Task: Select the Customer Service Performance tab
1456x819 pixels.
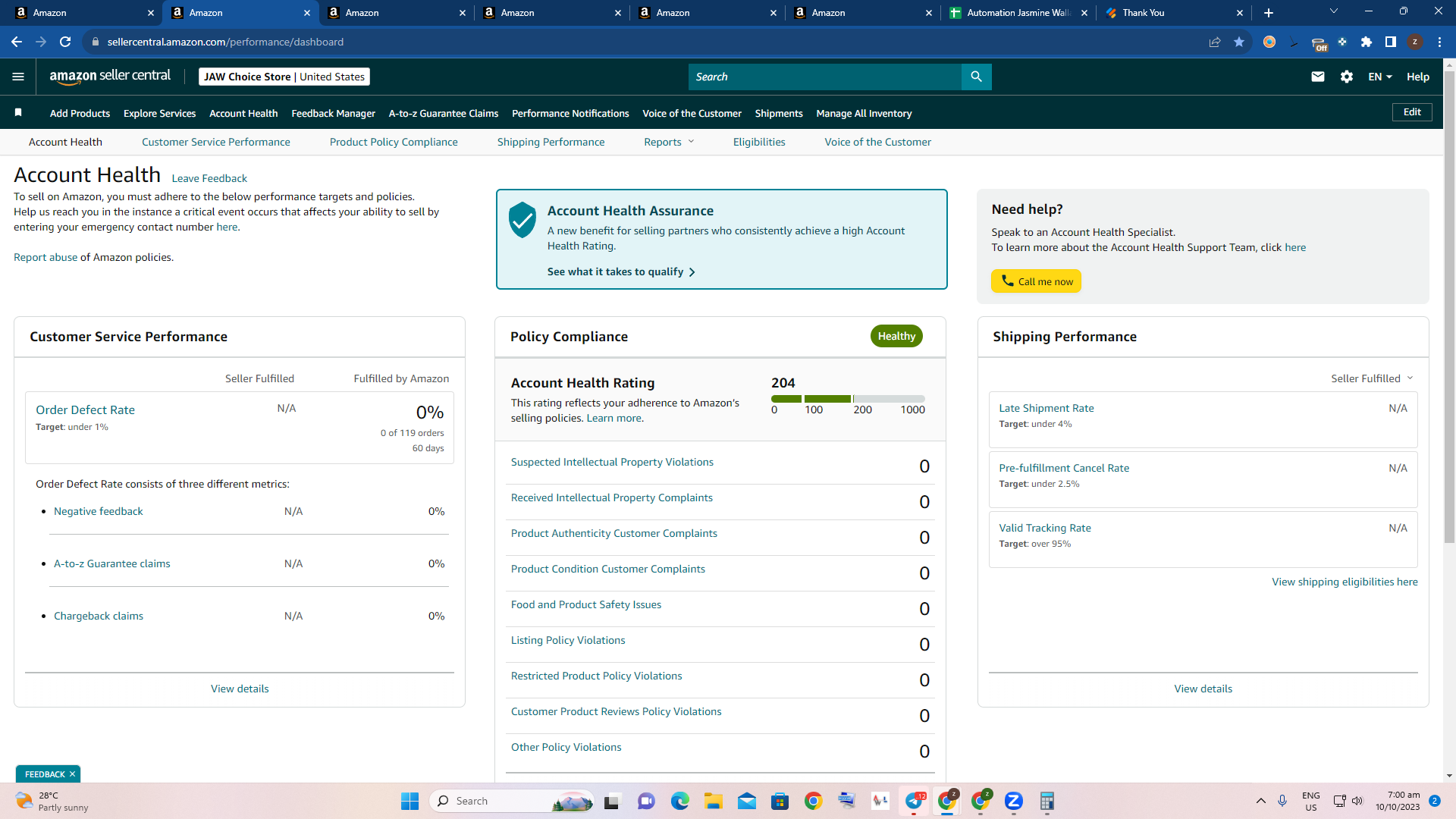Action: pos(216,142)
